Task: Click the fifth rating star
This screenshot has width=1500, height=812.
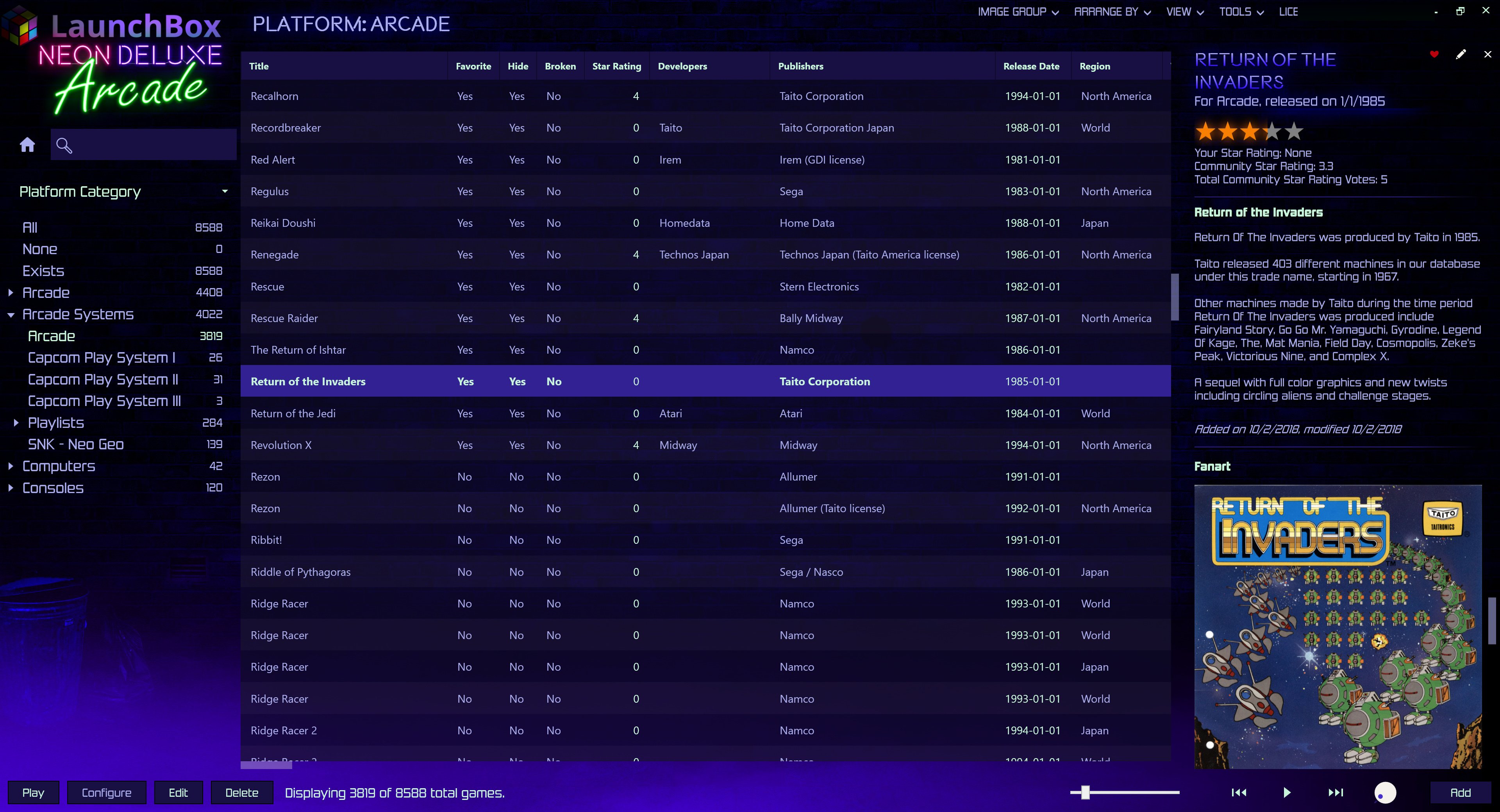Action: pyautogui.click(x=1293, y=132)
